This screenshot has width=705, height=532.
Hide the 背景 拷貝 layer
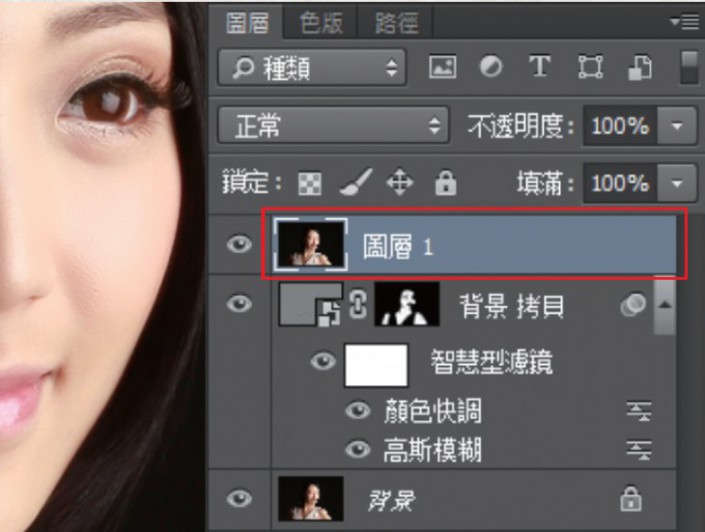tap(239, 304)
